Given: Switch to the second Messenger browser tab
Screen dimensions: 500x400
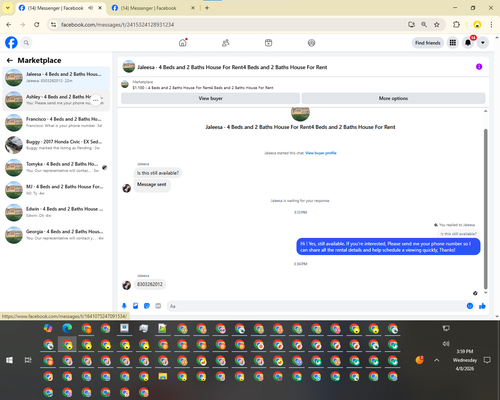Looking at the screenshot, I should click(x=153, y=8).
